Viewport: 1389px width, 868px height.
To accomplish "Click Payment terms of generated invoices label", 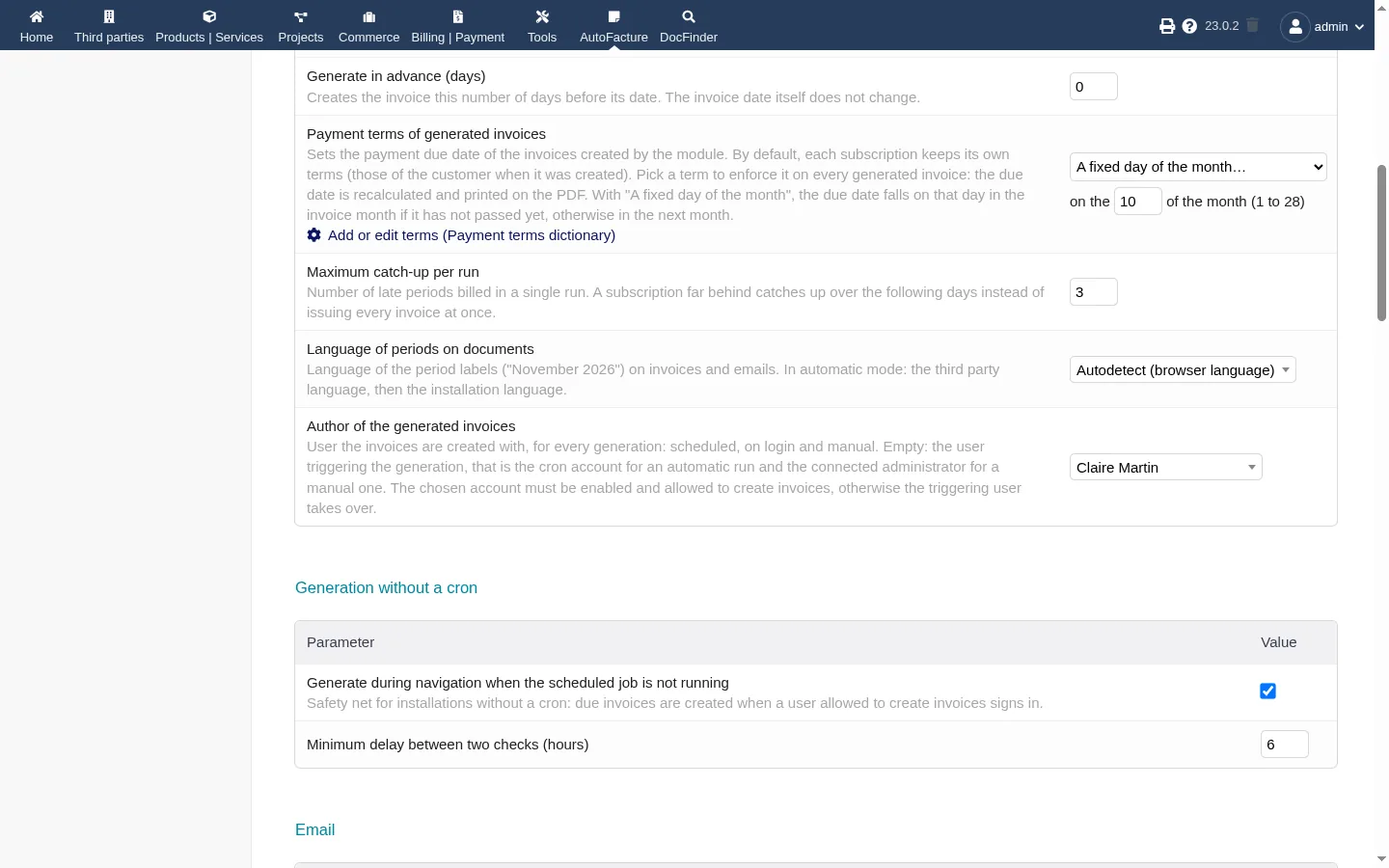I will point(426,134).
